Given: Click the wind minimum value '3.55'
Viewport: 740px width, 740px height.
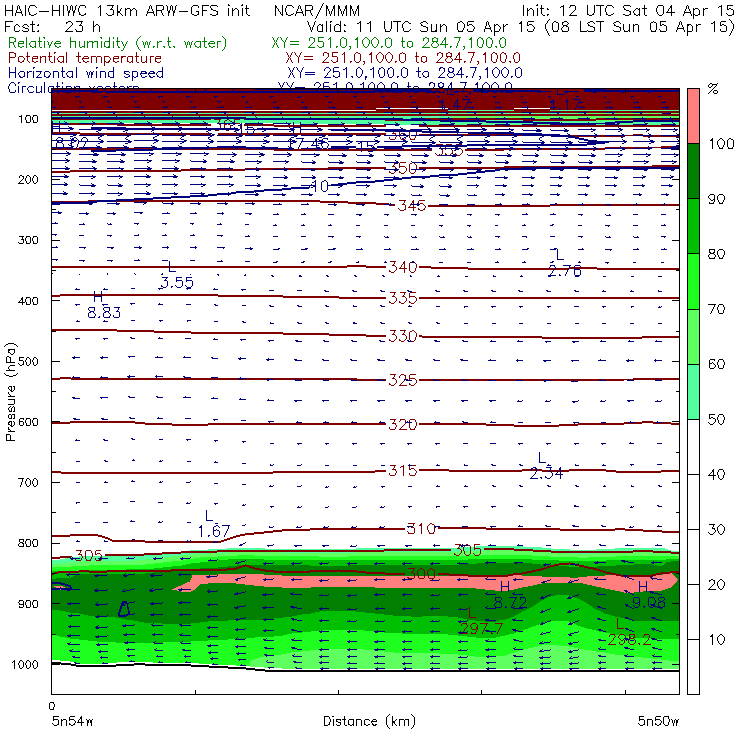Looking at the screenshot, I should click(x=177, y=282).
